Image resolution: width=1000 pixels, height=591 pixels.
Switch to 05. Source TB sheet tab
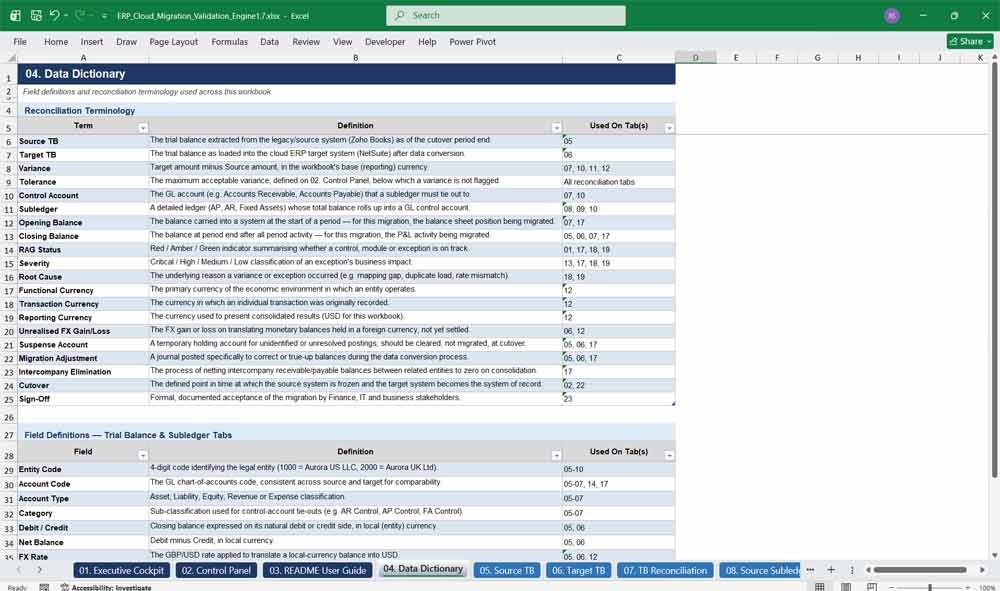tap(506, 570)
